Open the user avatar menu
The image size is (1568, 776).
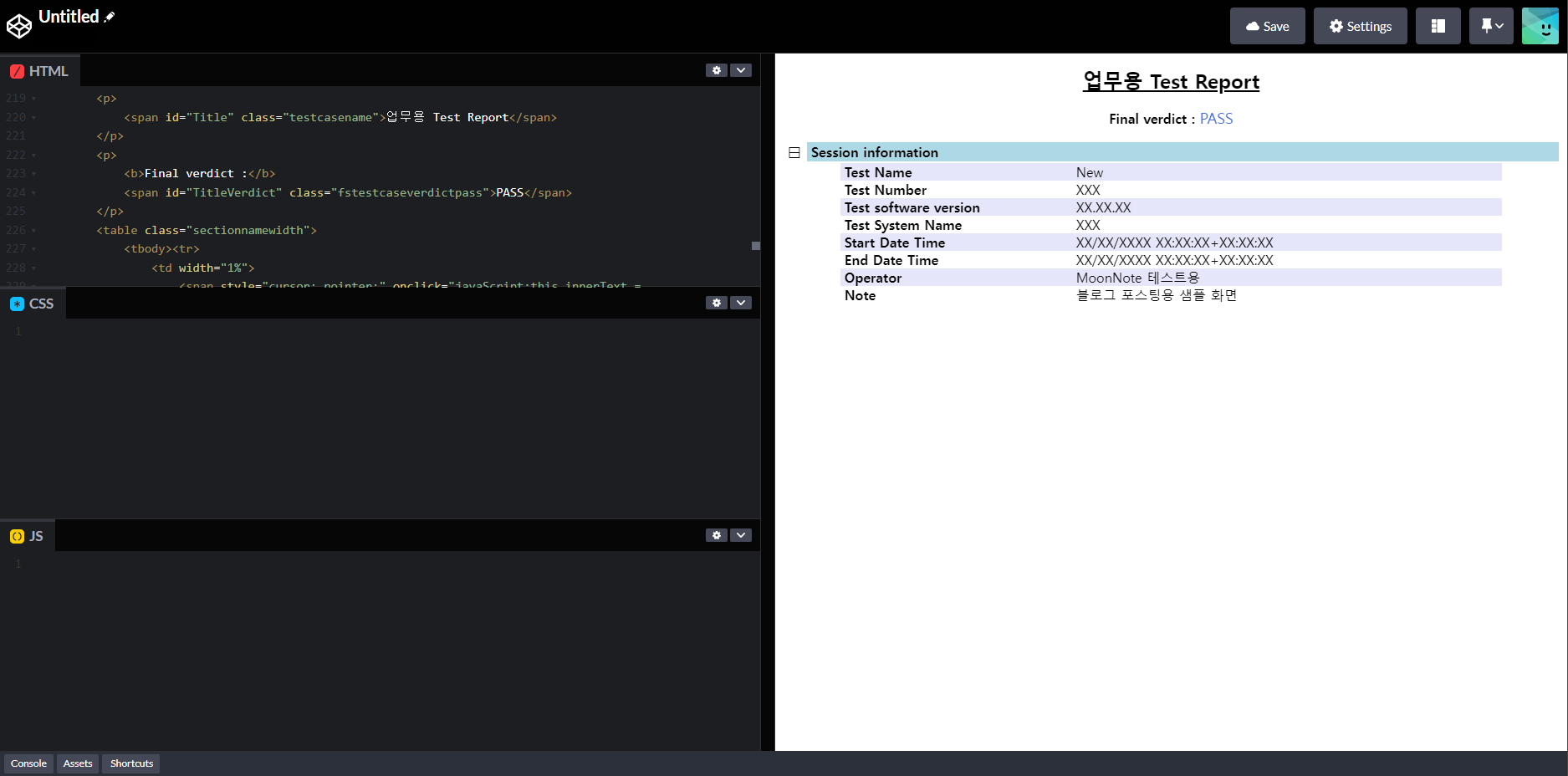tap(1540, 26)
